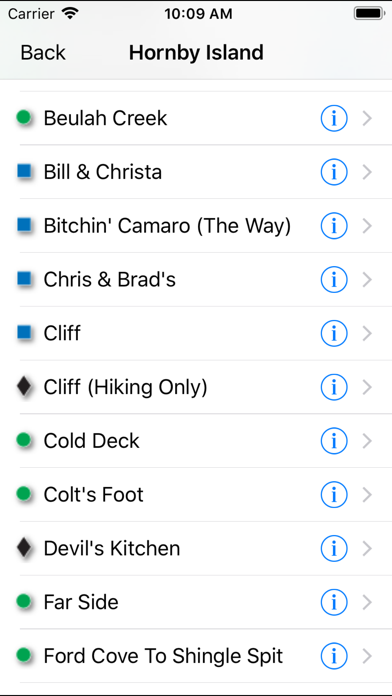This screenshot has height=696, width=392.
Task: Tap the info icon beside Bill & Christa
Action: coord(334,172)
